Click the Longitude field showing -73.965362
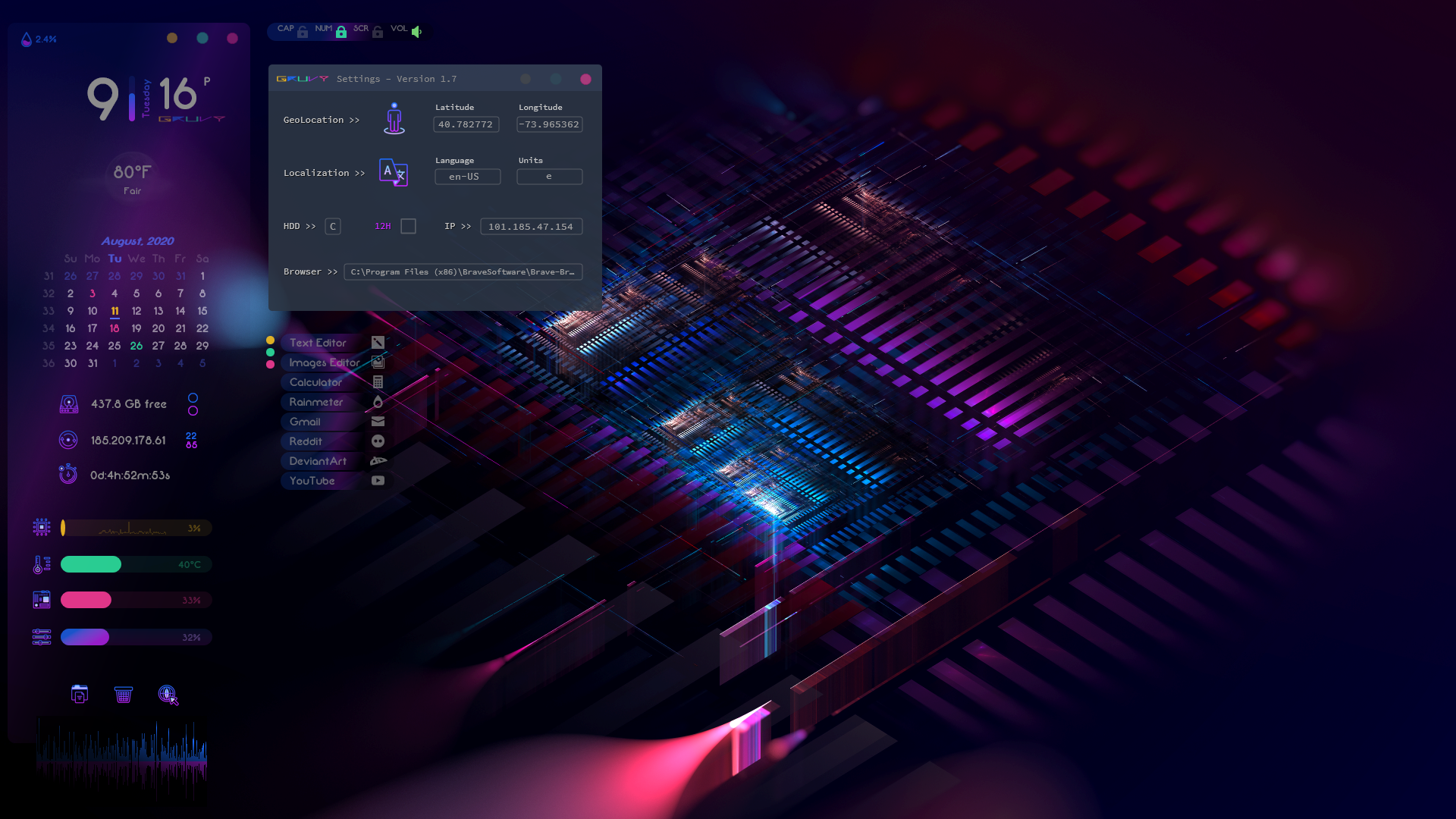The width and height of the screenshot is (1456, 819). tap(550, 124)
